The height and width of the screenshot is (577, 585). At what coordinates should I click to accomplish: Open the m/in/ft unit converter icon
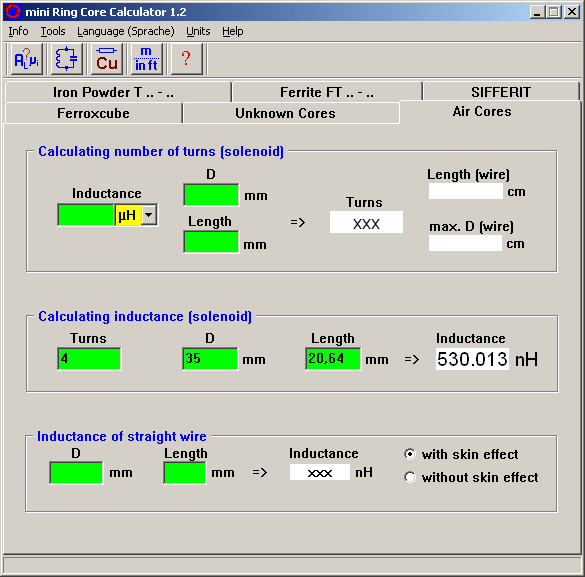tap(147, 59)
